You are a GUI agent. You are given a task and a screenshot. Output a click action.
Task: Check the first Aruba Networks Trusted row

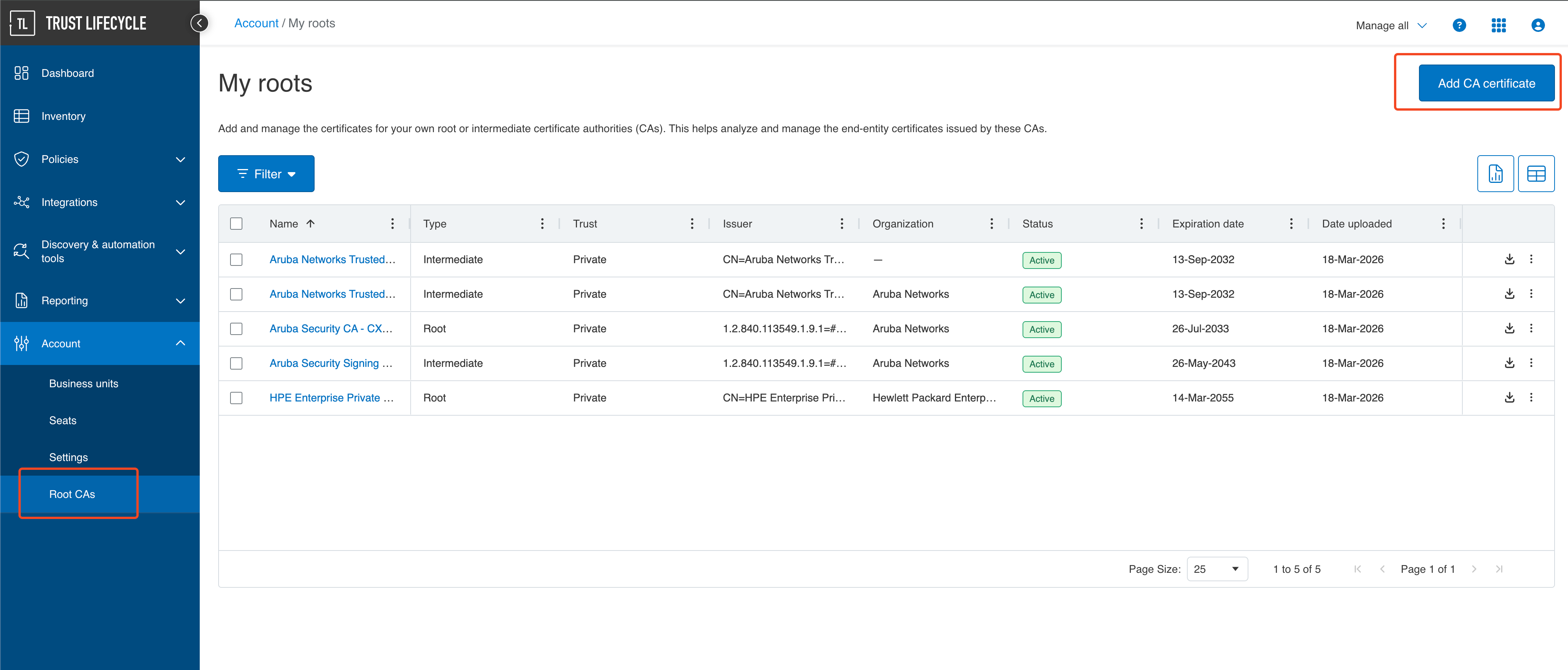[236, 260]
